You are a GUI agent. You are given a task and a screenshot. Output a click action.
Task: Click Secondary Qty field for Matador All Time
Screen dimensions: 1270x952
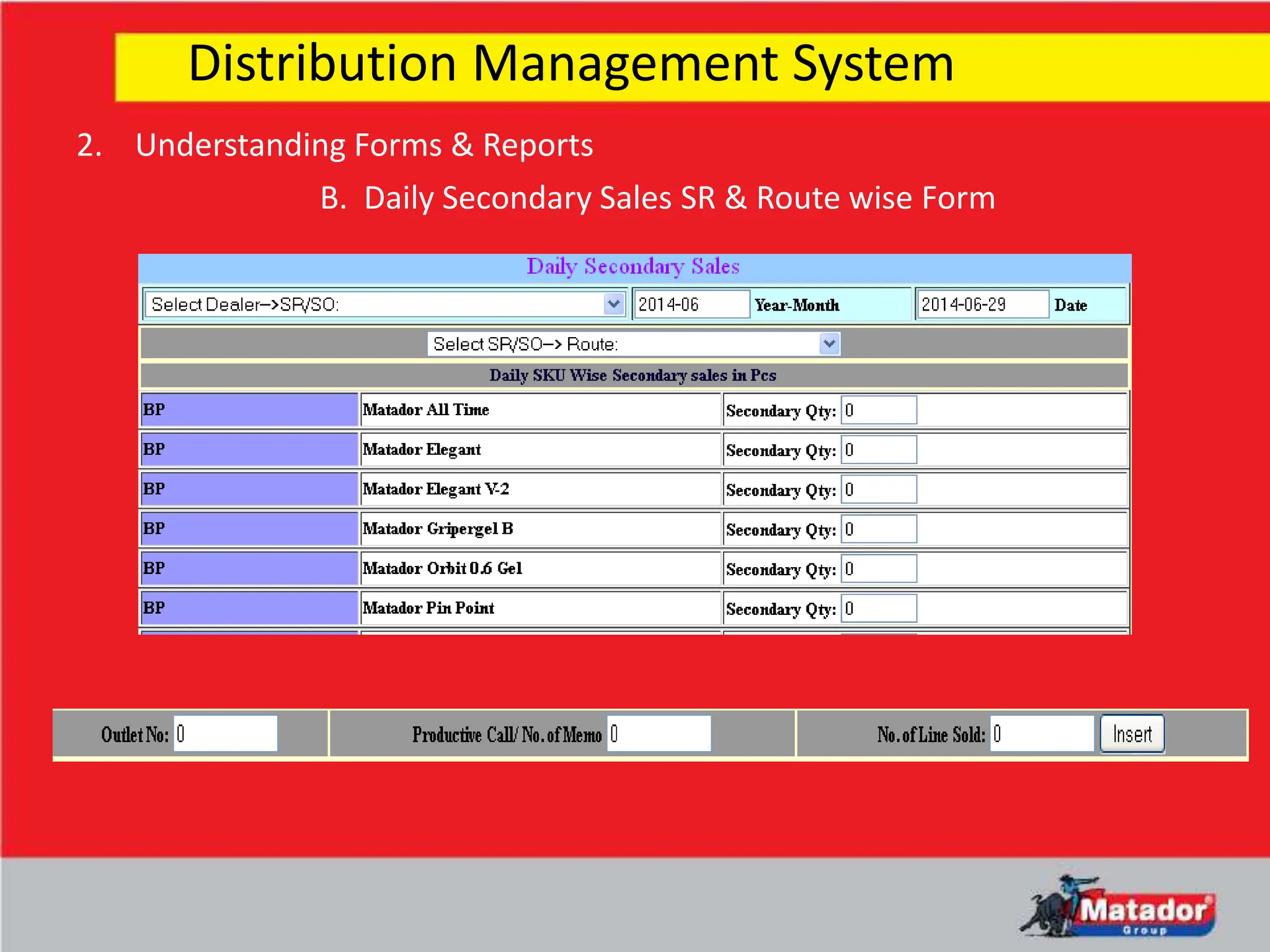coord(879,410)
